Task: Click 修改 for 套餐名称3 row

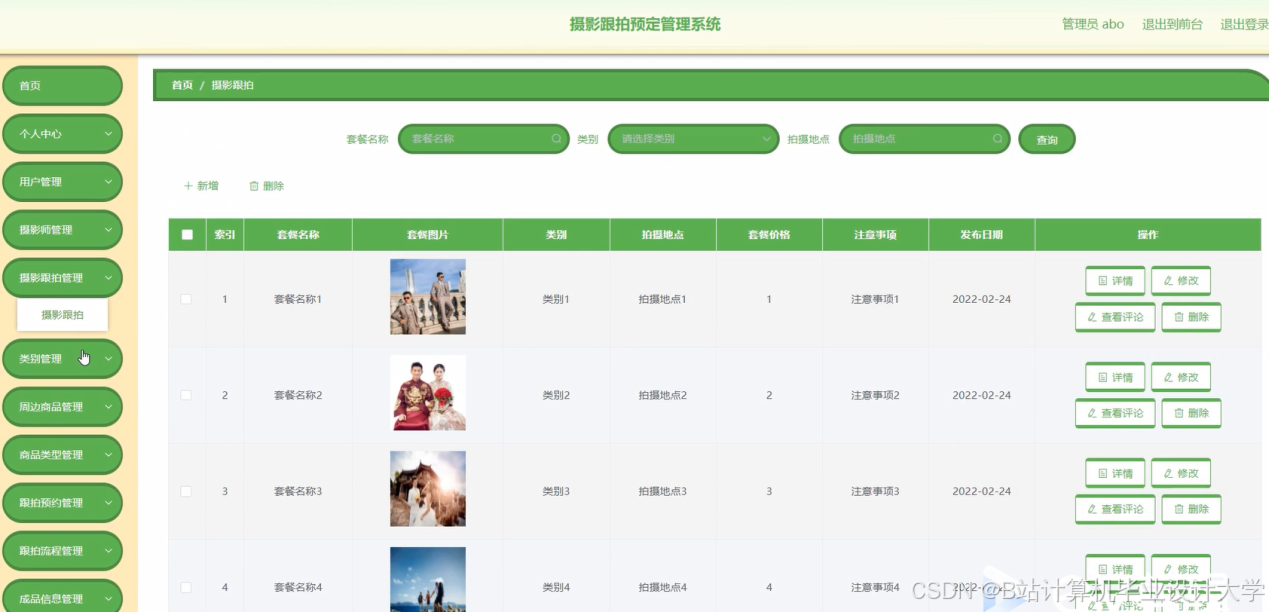Action: 1181,473
